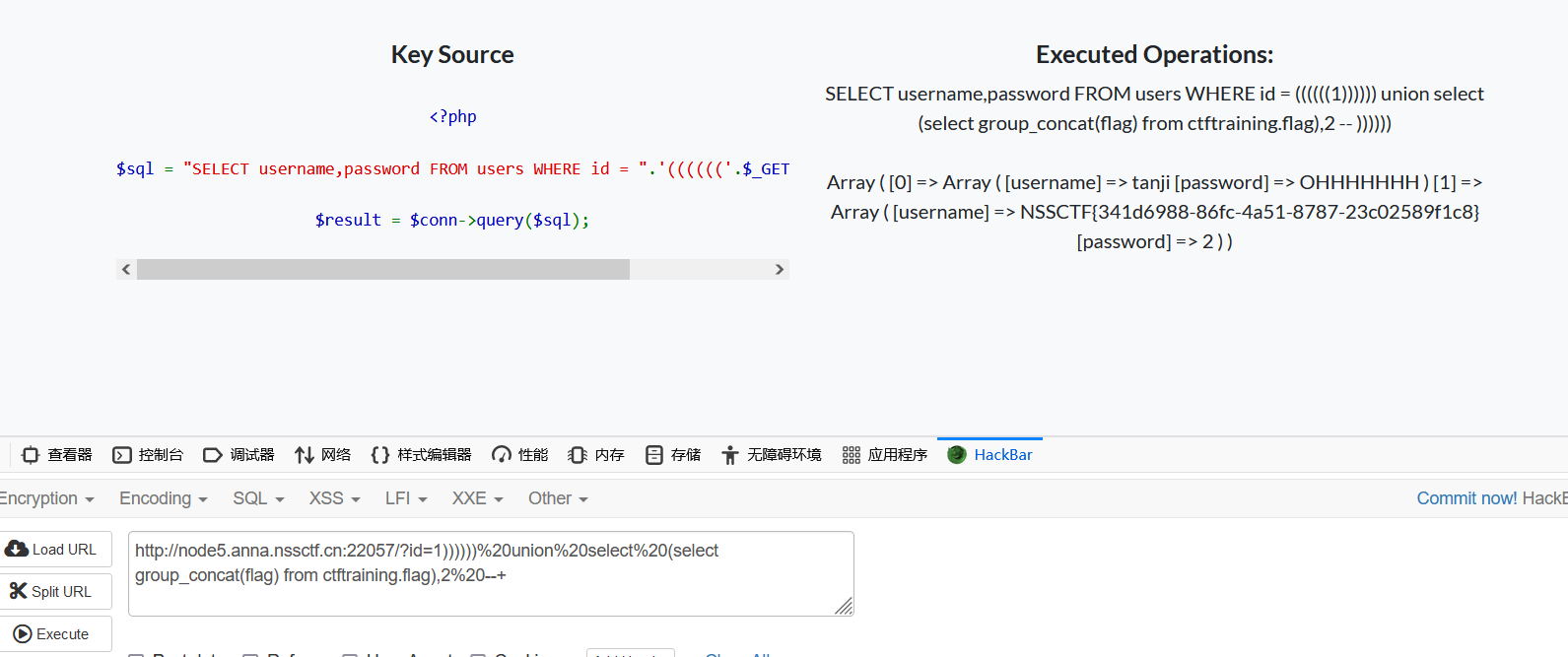Open the 存储 storage tab
The image size is (1568, 657).
coord(673,455)
